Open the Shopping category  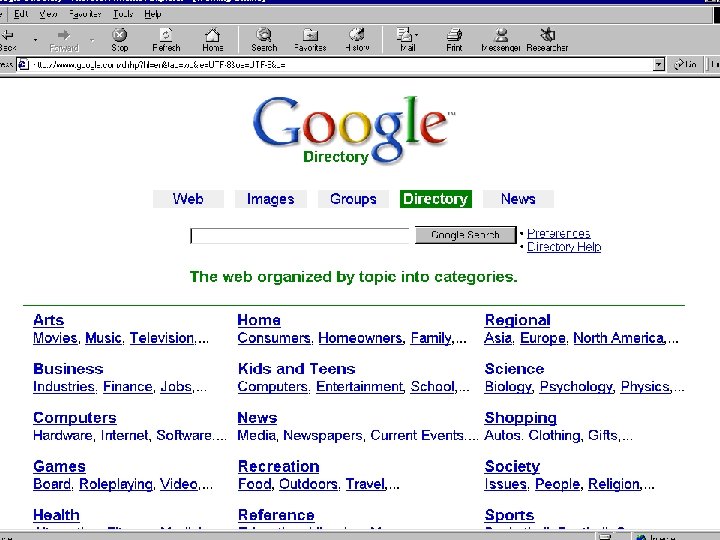(520, 417)
